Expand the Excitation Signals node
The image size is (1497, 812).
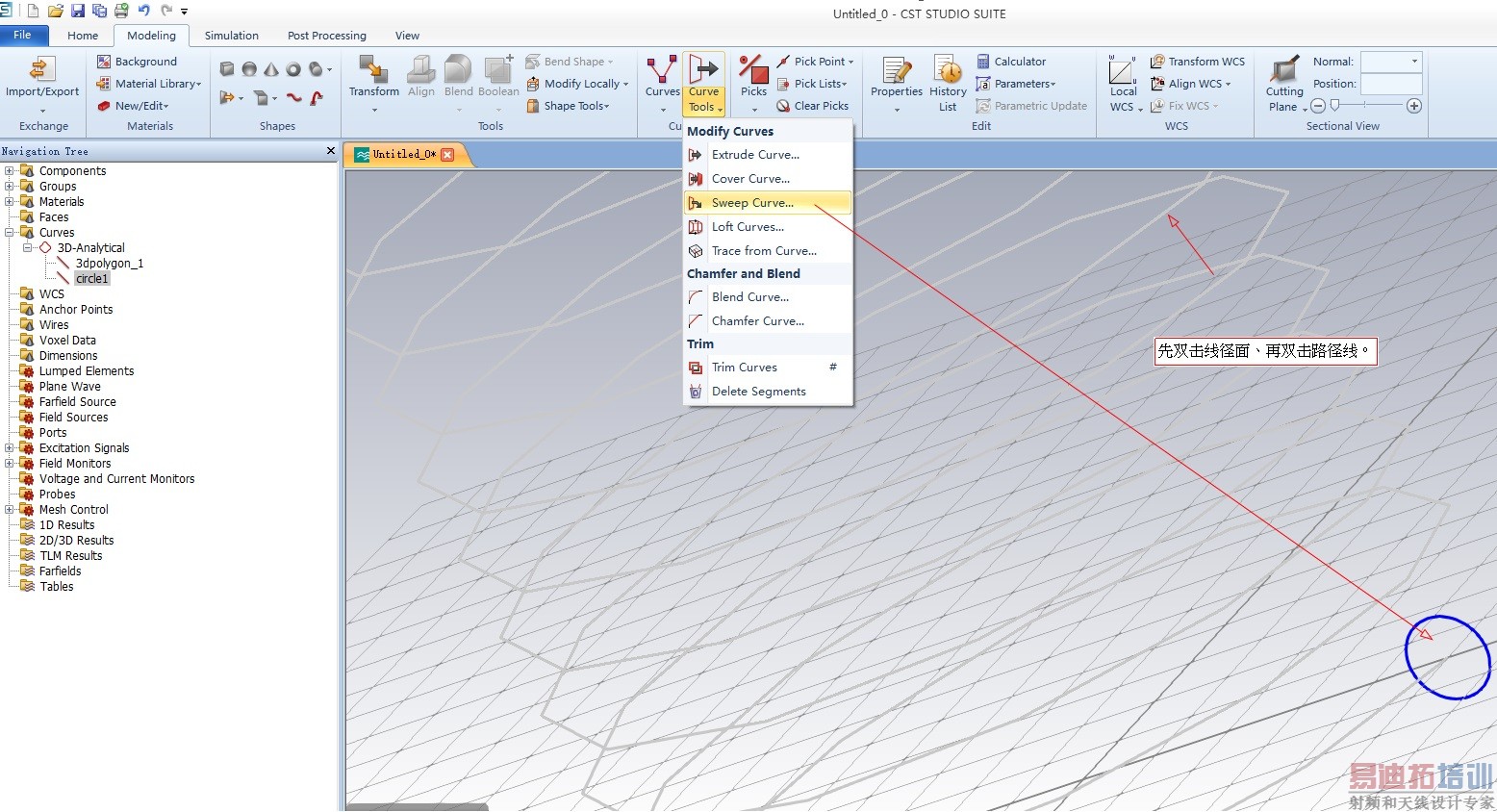point(10,448)
